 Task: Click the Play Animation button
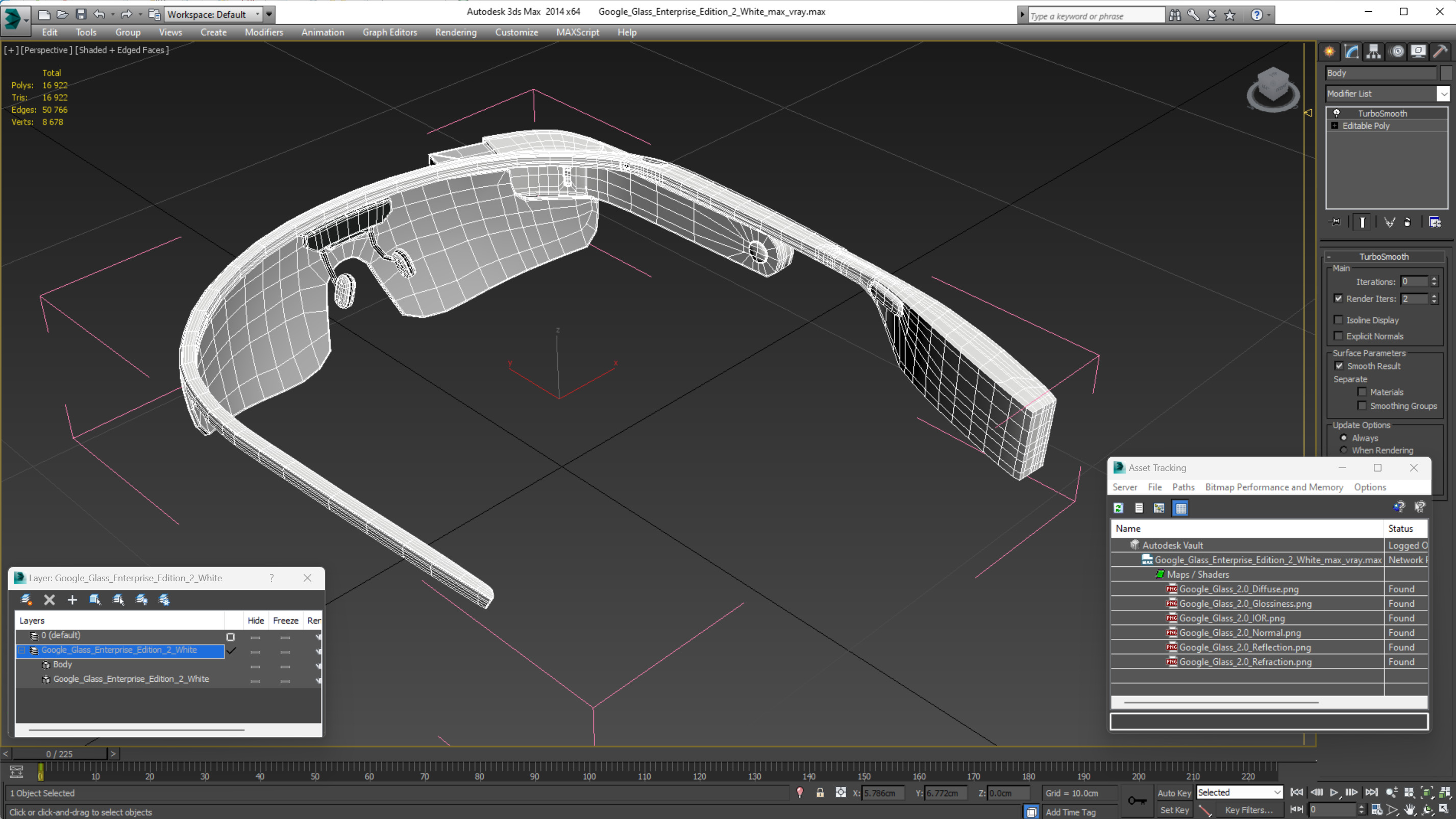coord(1334,792)
